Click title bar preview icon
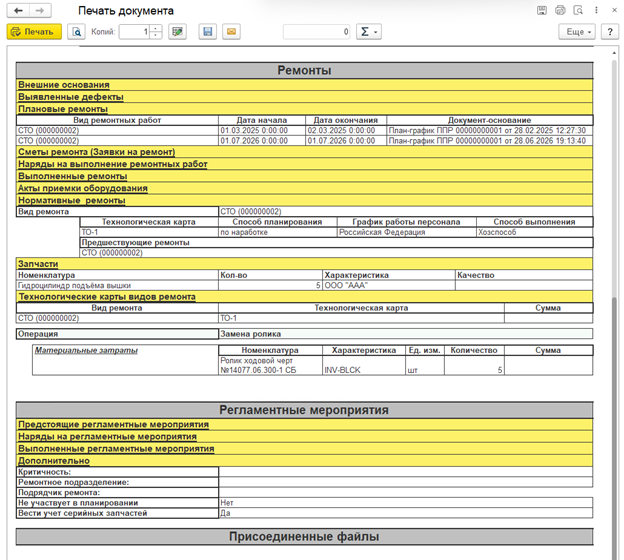 578,10
